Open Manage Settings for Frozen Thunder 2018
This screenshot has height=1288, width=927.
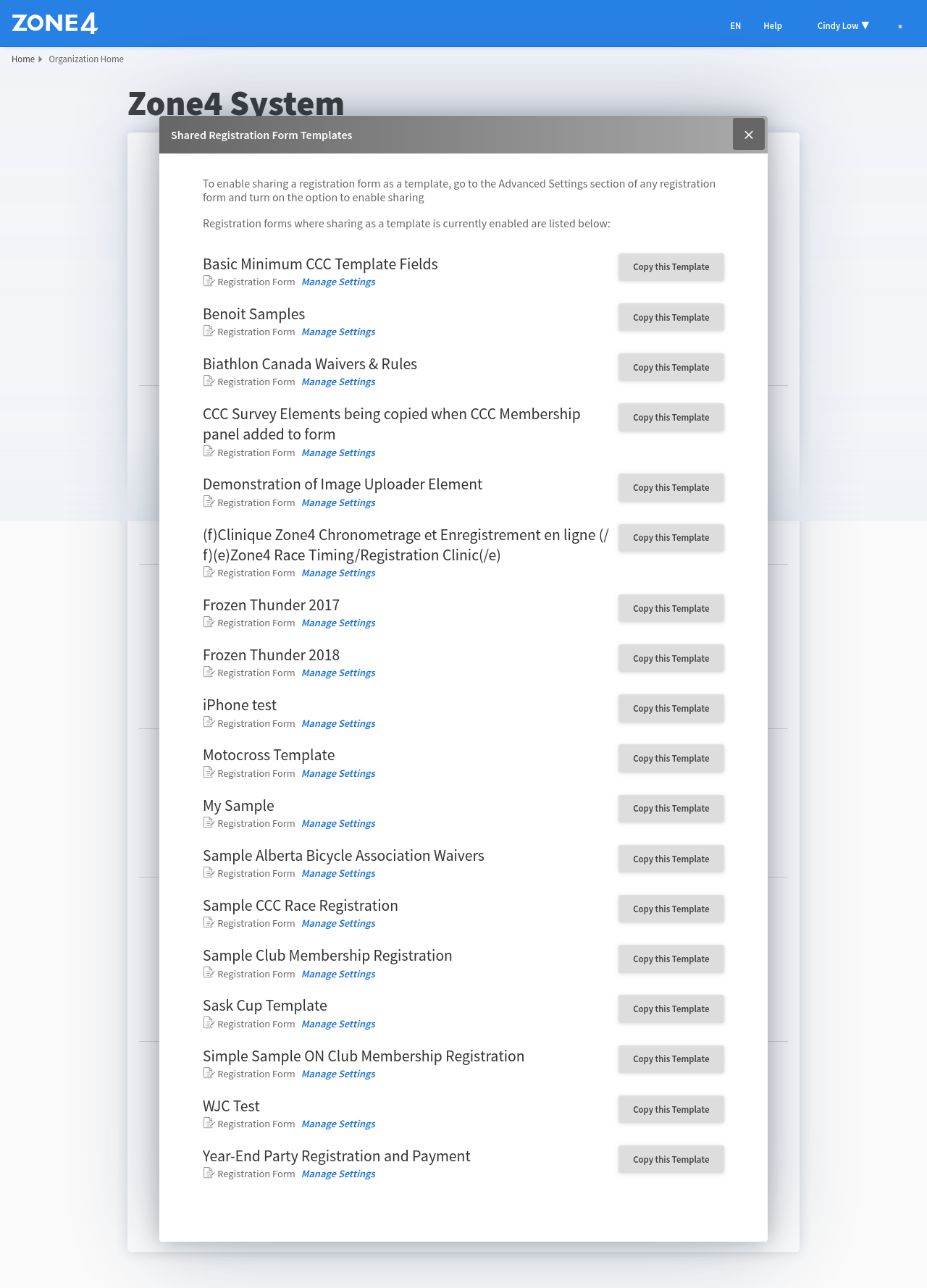(338, 673)
